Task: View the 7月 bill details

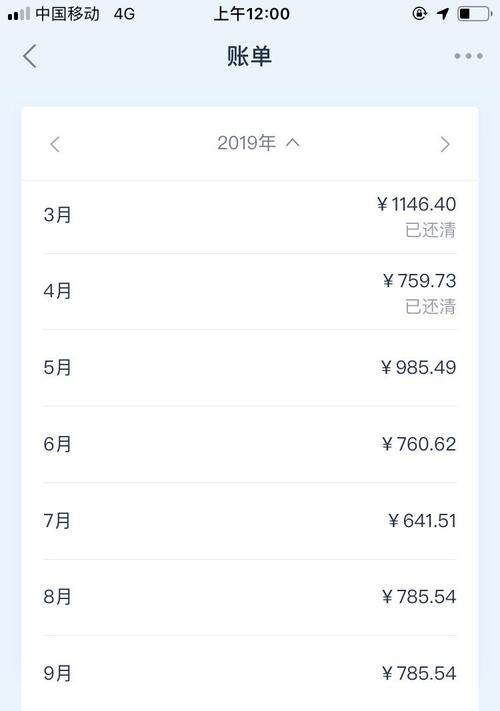Action: (x=250, y=521)
